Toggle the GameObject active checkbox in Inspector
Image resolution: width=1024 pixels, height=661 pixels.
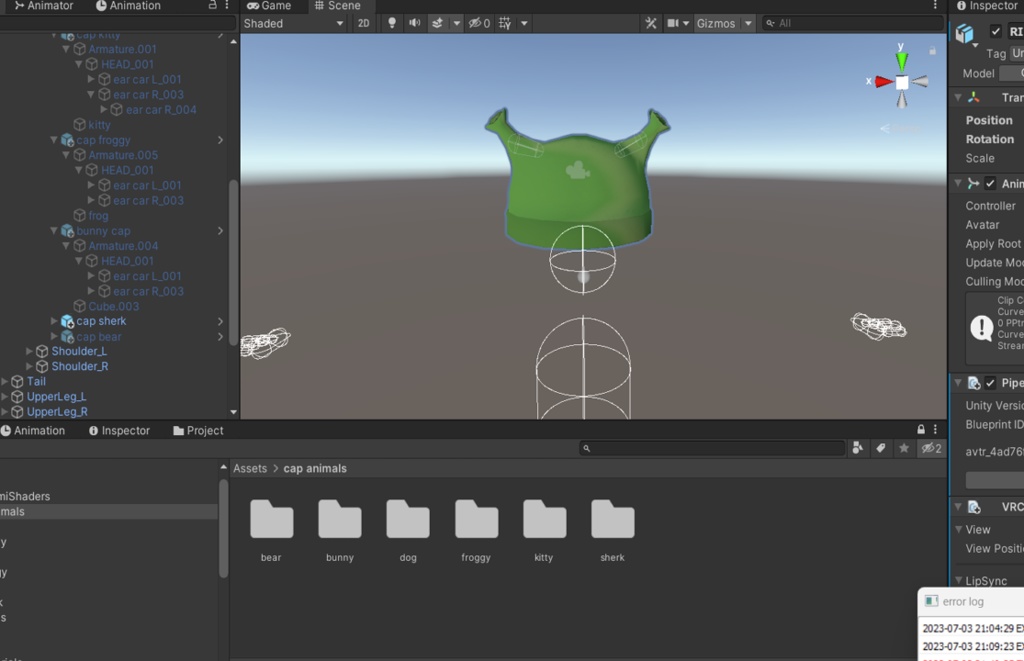[x=995, y=31]
